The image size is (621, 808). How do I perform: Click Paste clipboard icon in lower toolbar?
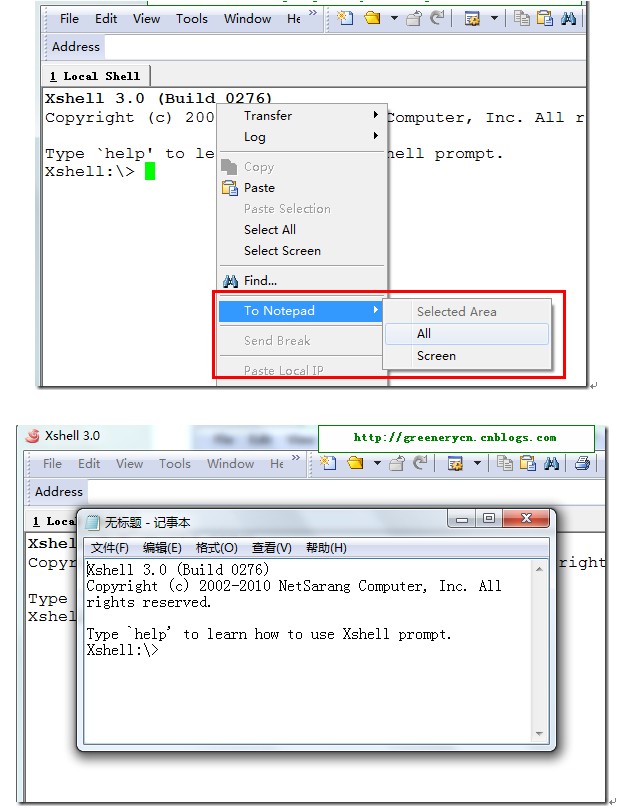[x=527, y=464]
